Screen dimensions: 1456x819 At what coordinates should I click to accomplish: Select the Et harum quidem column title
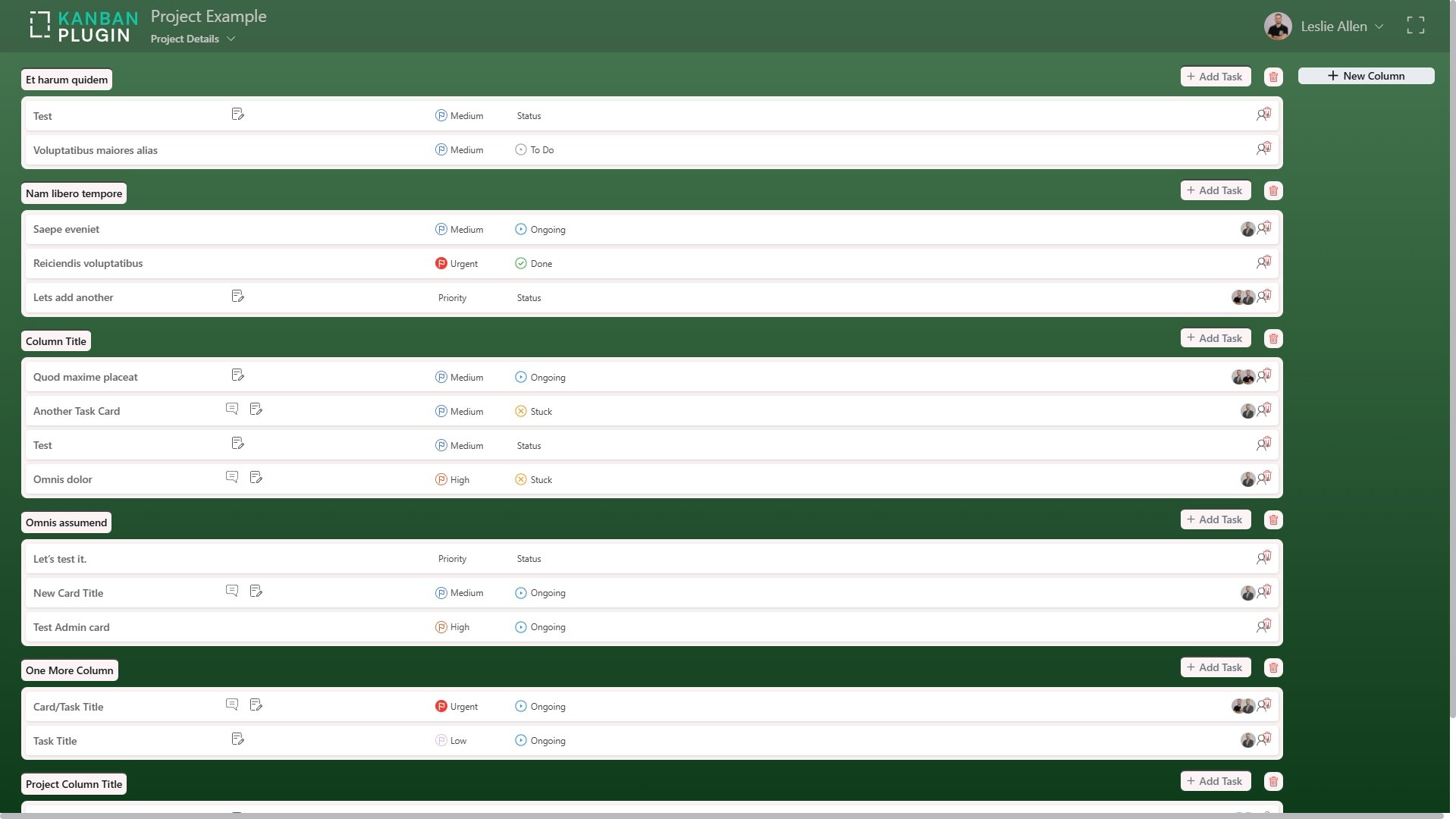pyautogui.click(x=66, y=79)
